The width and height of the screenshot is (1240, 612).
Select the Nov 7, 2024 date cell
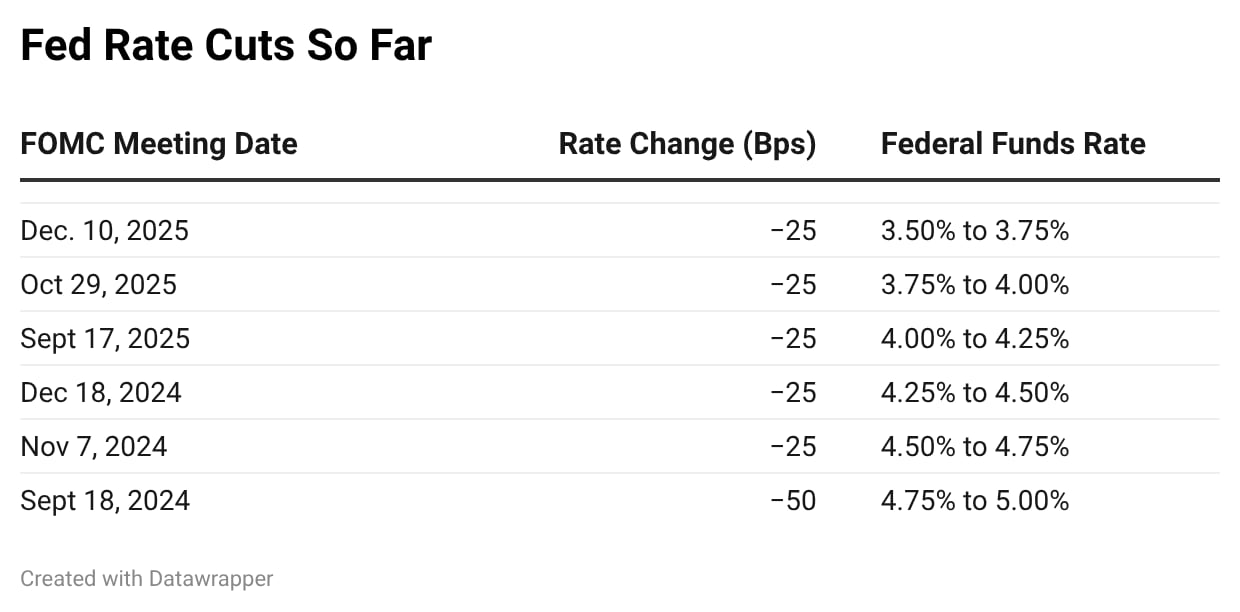(x=94, y=446)
